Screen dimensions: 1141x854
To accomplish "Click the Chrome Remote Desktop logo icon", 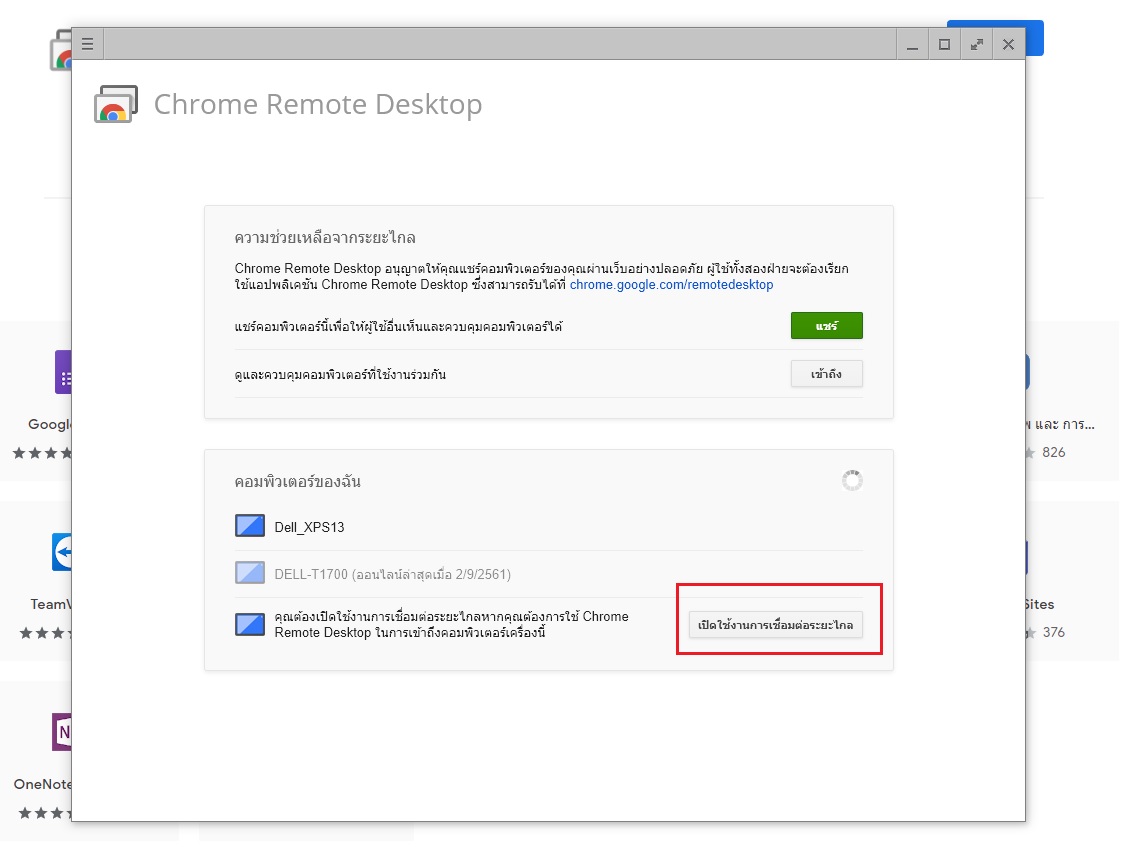I will coord(116,104).
